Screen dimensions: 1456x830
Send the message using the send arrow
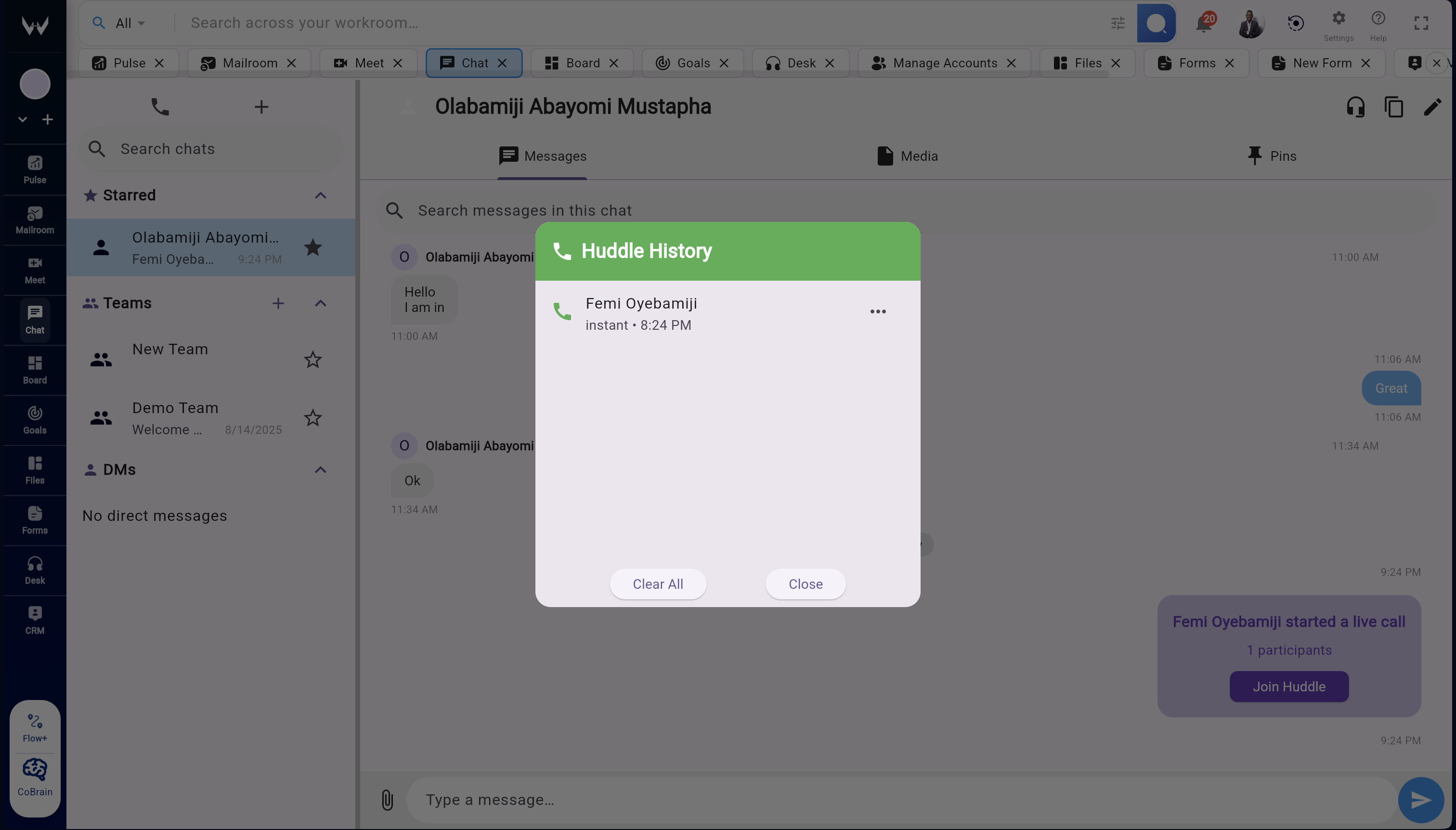(1419, 799)
